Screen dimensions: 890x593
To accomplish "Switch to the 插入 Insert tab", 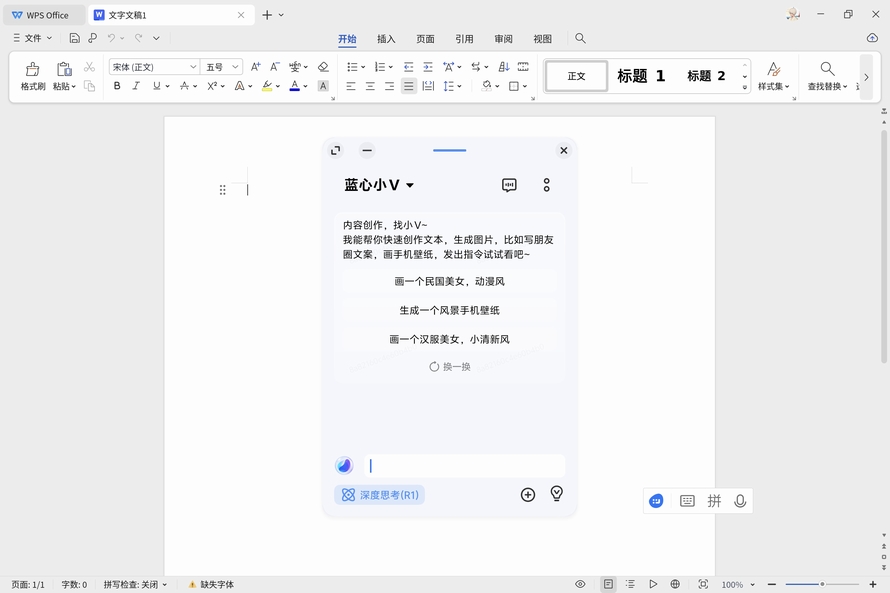I will tap(386, 39).
